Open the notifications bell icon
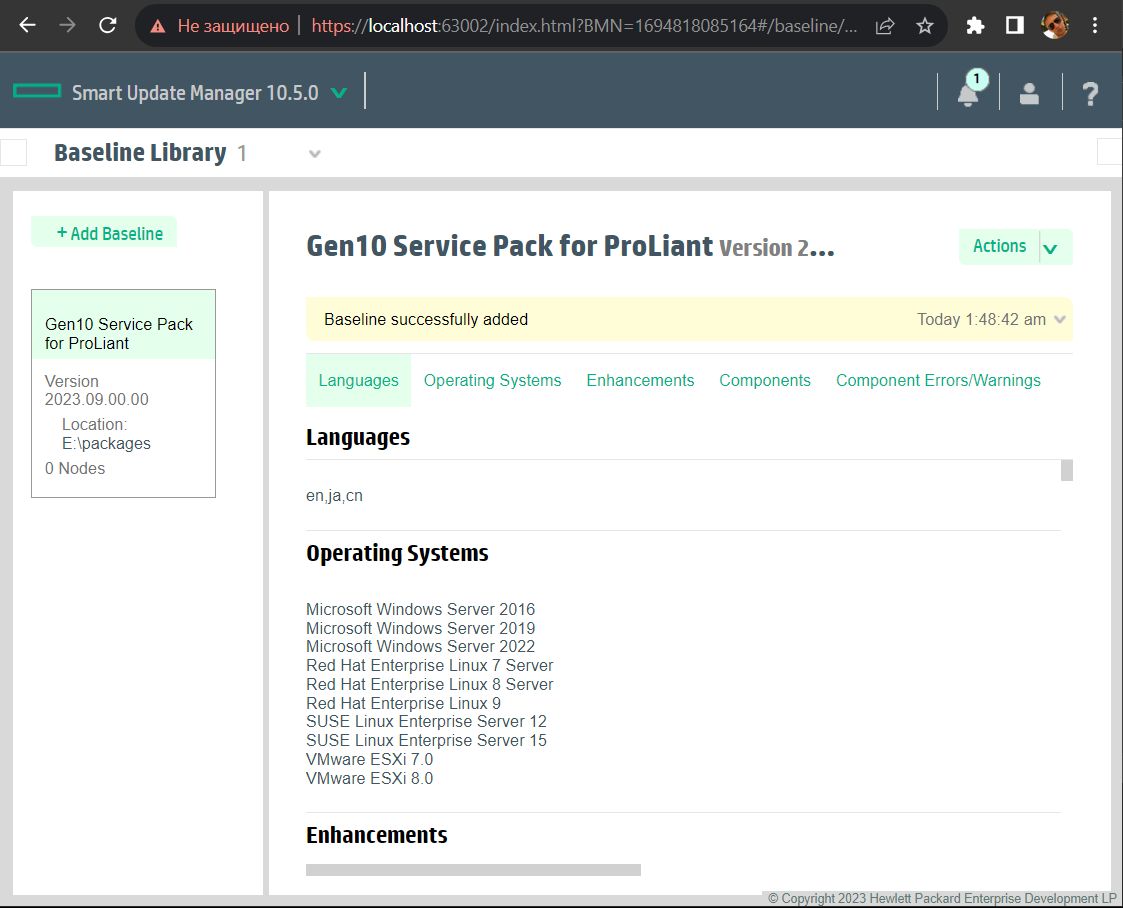 point(968,93)
